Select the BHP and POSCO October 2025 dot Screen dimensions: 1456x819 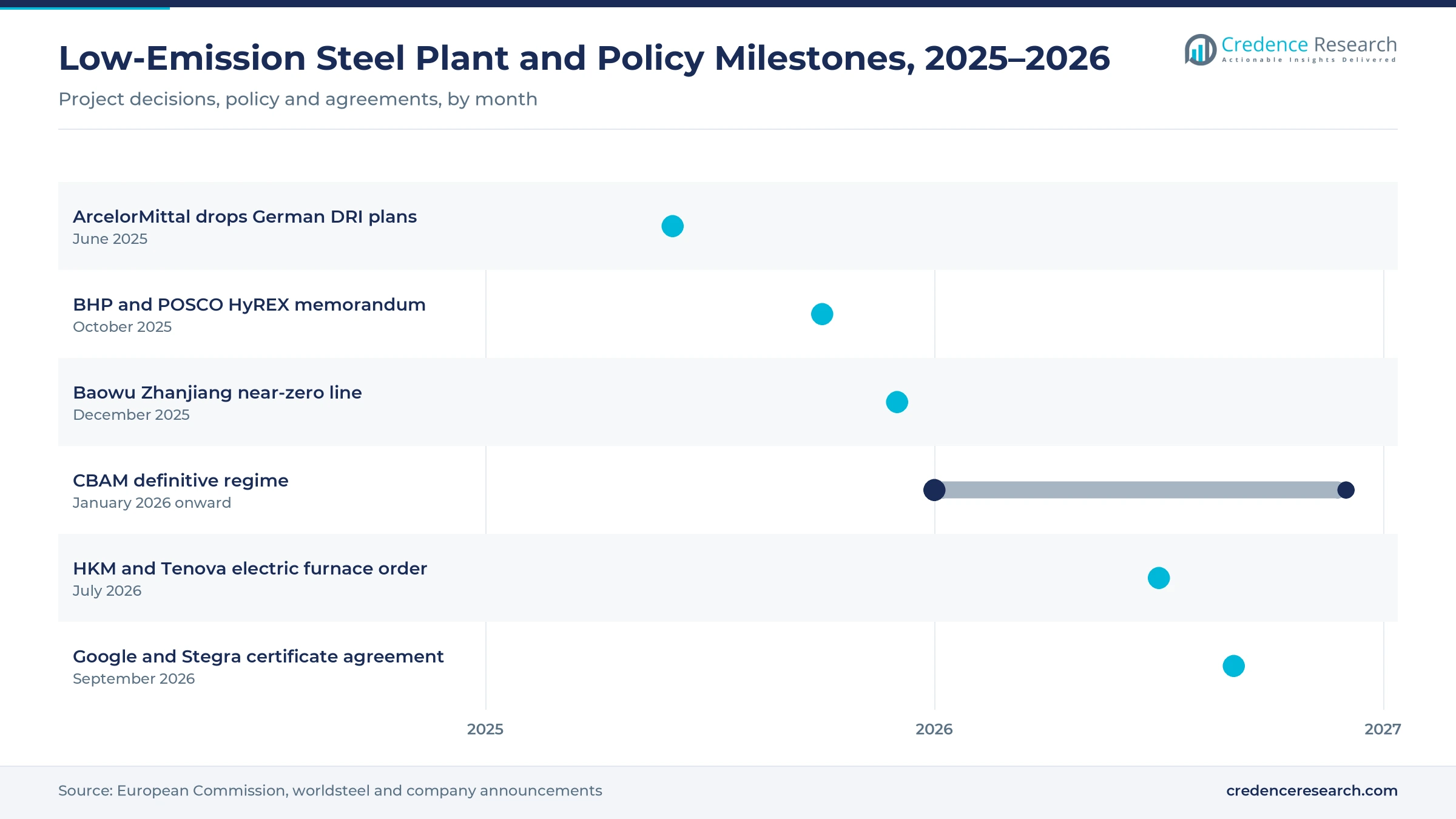(x=822, y=314)
